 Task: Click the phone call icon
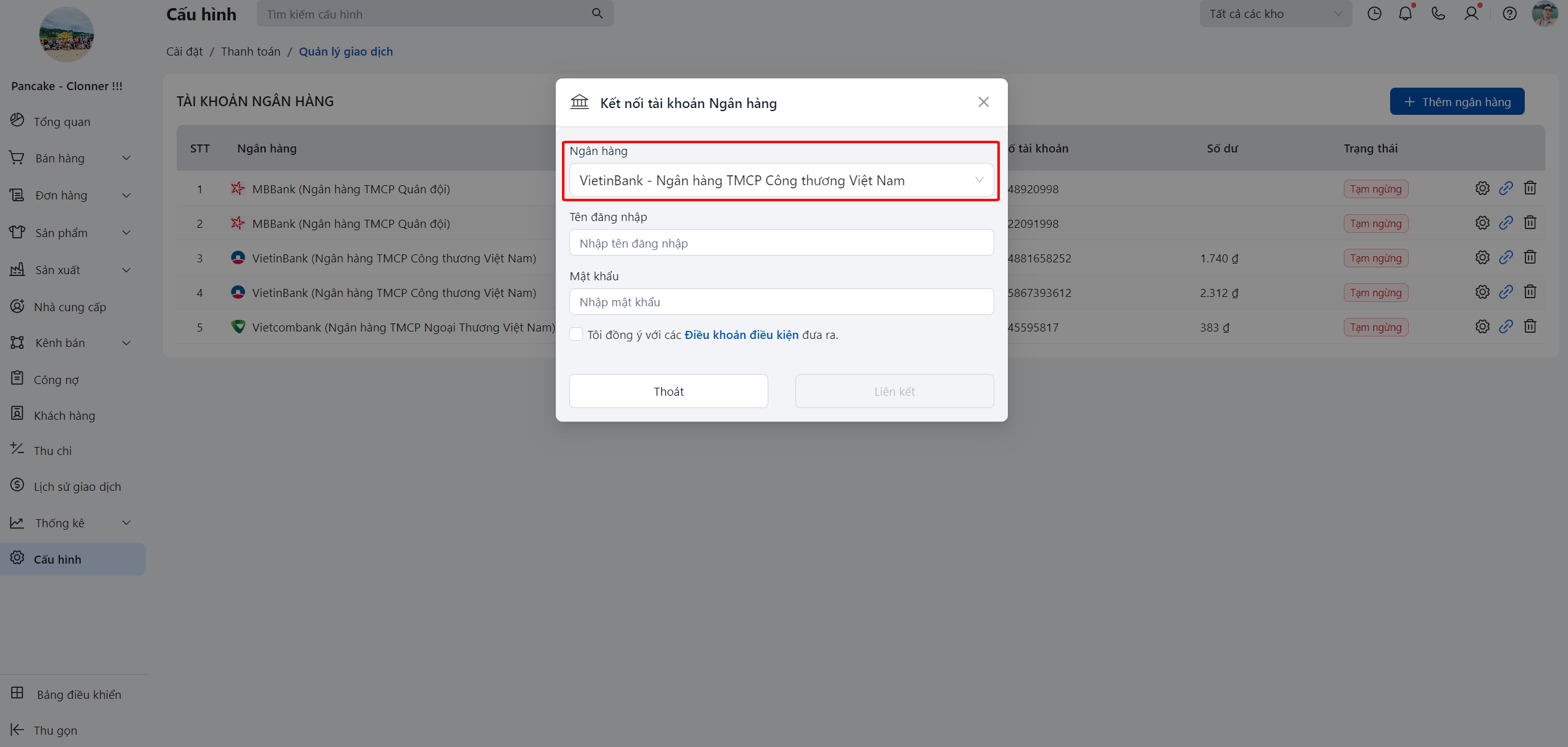[x=1438, y=14]
